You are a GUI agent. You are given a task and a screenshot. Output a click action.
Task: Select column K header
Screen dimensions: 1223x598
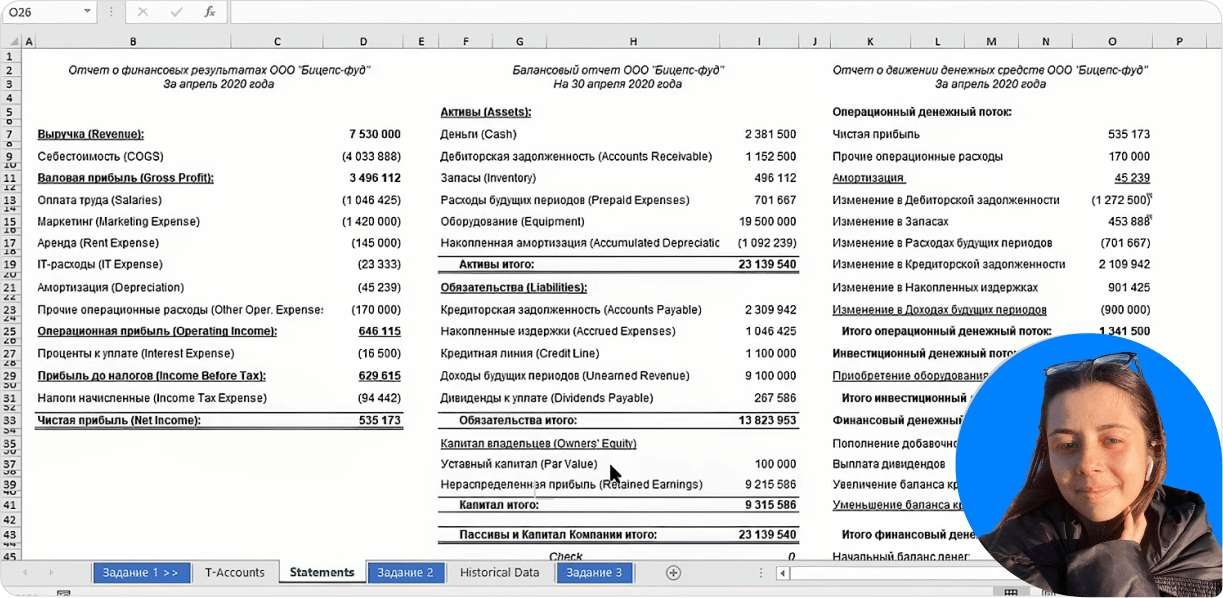pyautogui.click(x=869, y=41)
